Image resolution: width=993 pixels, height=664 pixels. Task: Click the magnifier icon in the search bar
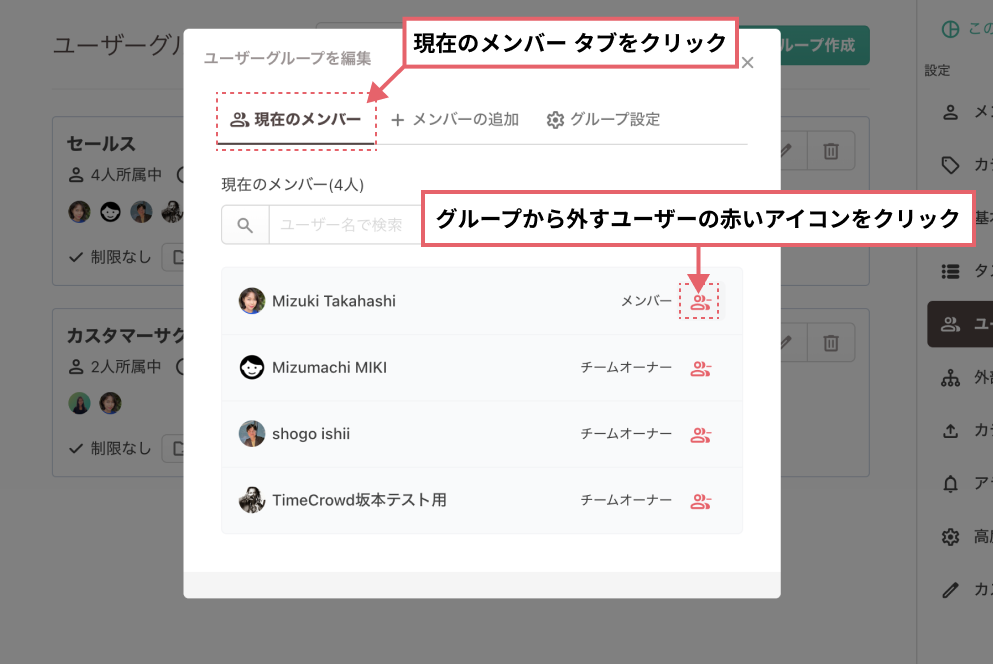(245, 224)
